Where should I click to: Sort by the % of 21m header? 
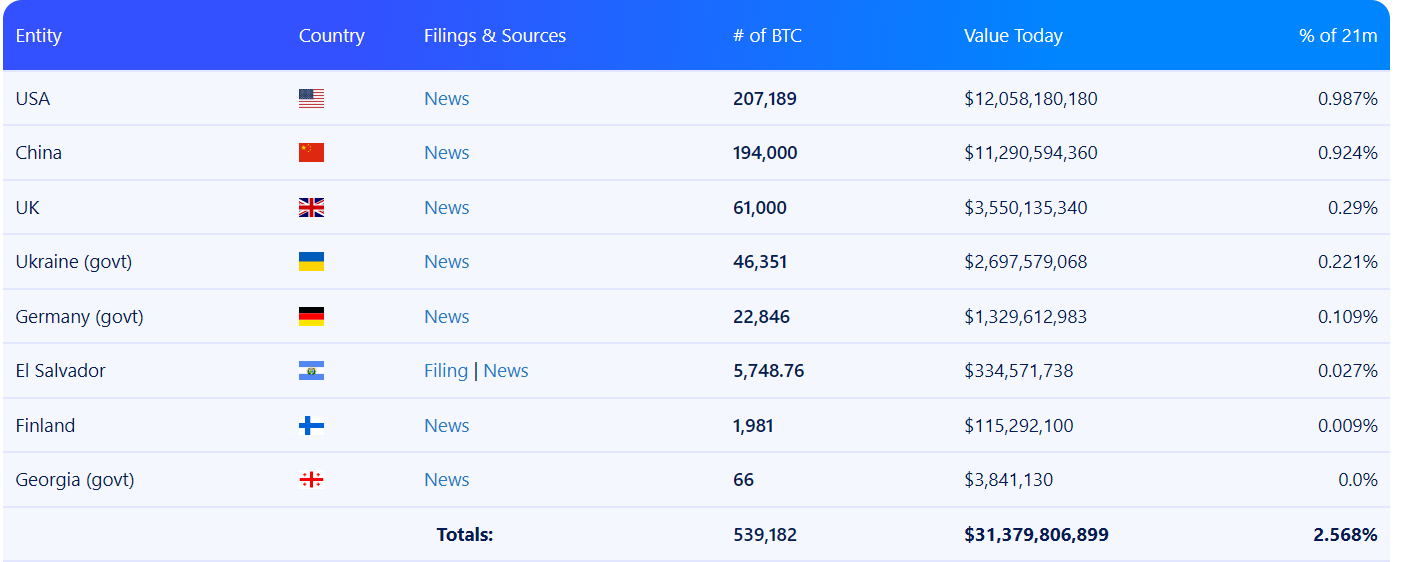pyautogui.click(x=1337, y=36)
